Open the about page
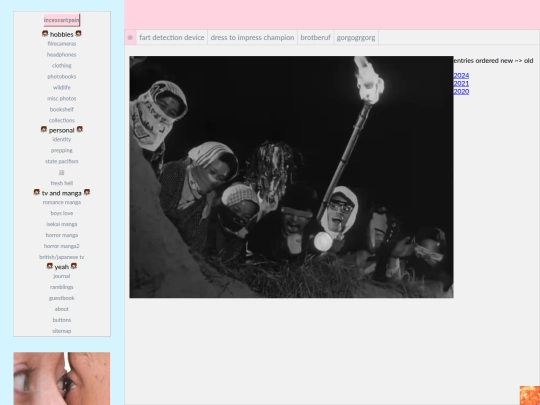540x405 pixels. [x=62, y=309]
